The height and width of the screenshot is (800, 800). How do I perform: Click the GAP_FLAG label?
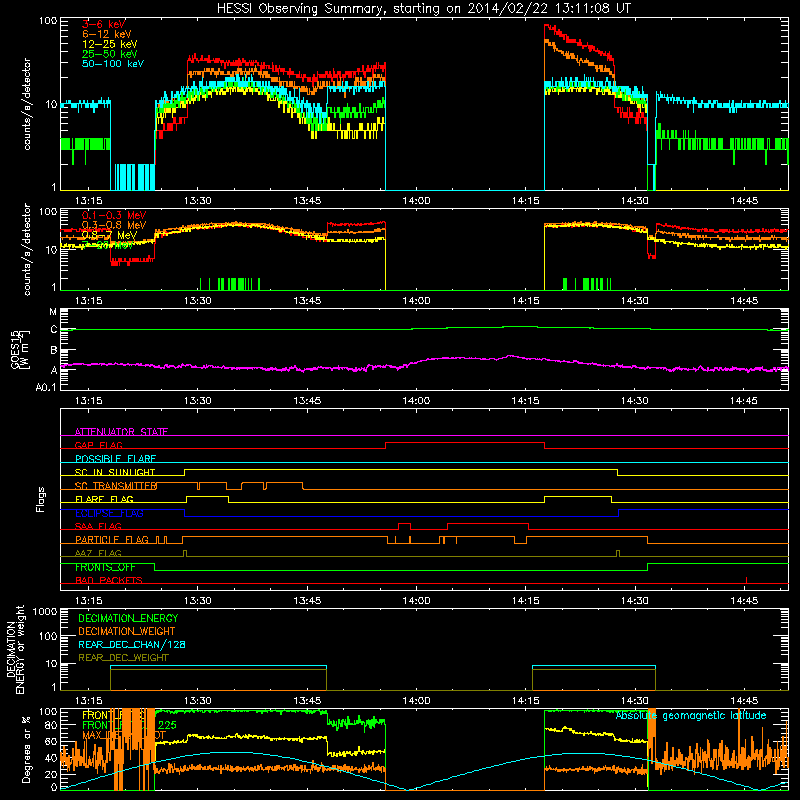98,445
